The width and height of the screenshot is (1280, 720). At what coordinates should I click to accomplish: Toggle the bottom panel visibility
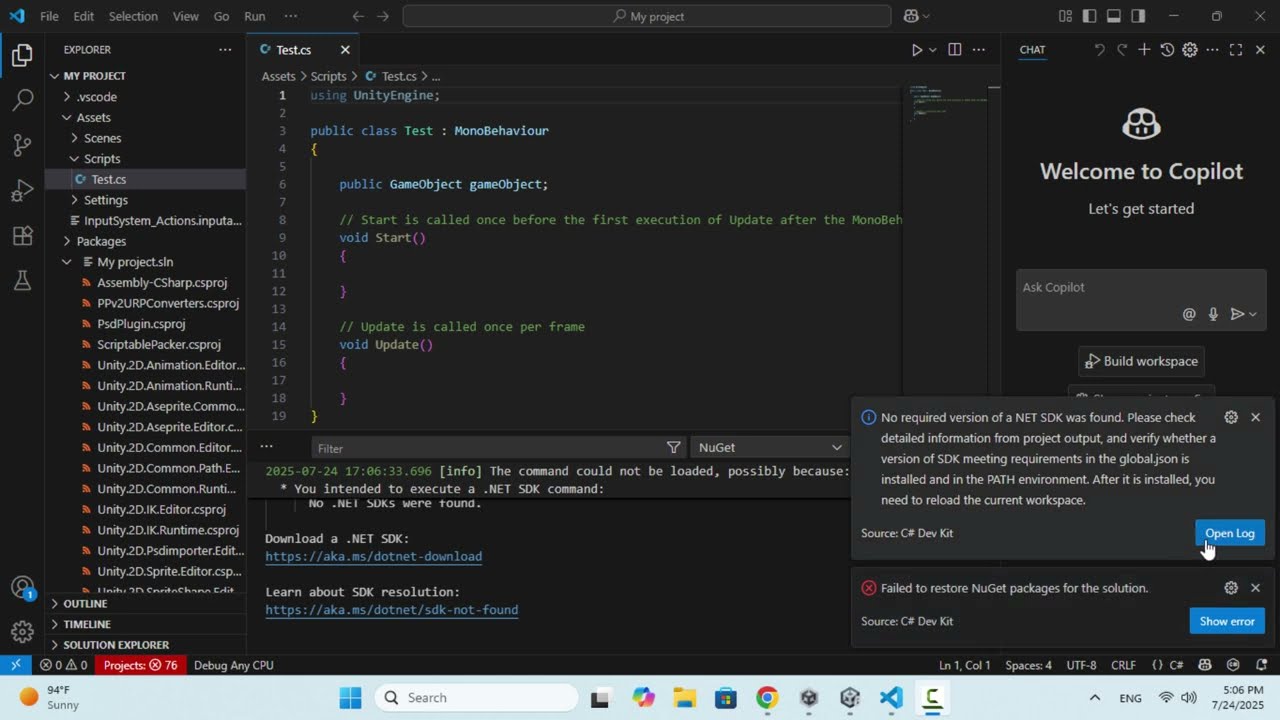tap(1114, 16)
